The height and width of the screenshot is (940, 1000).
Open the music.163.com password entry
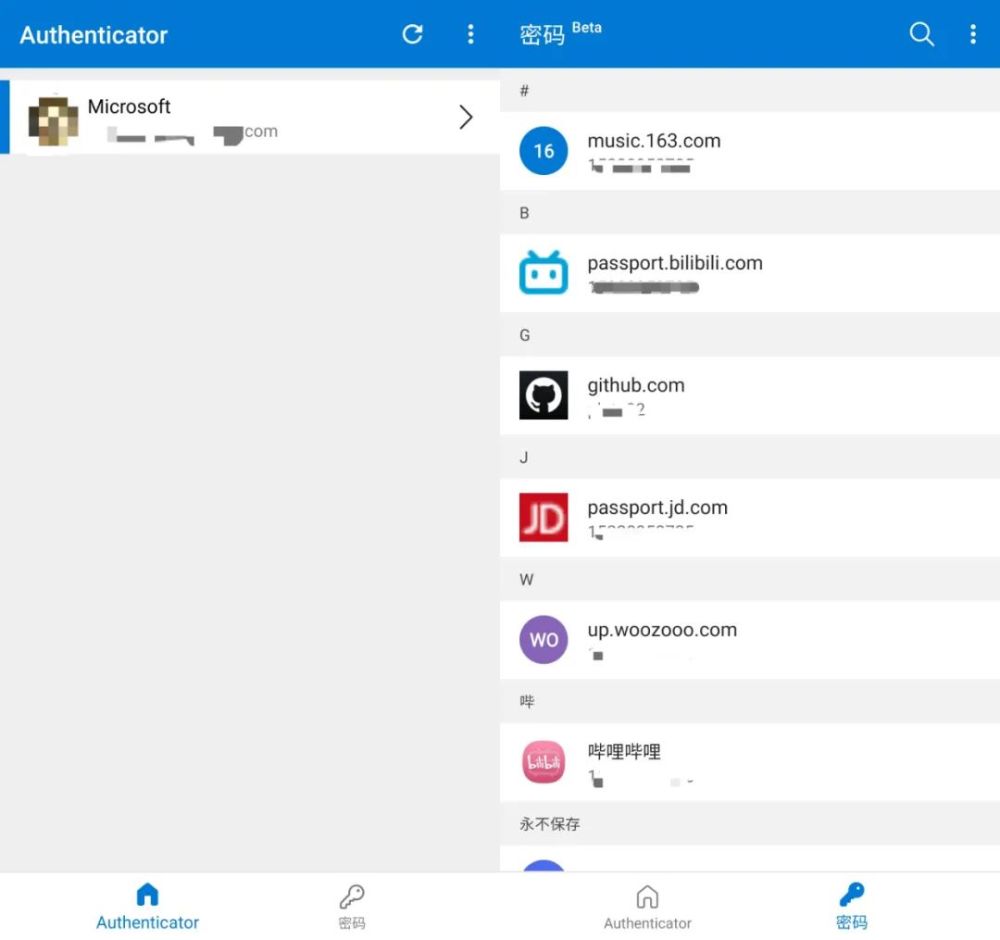(750, 151)
